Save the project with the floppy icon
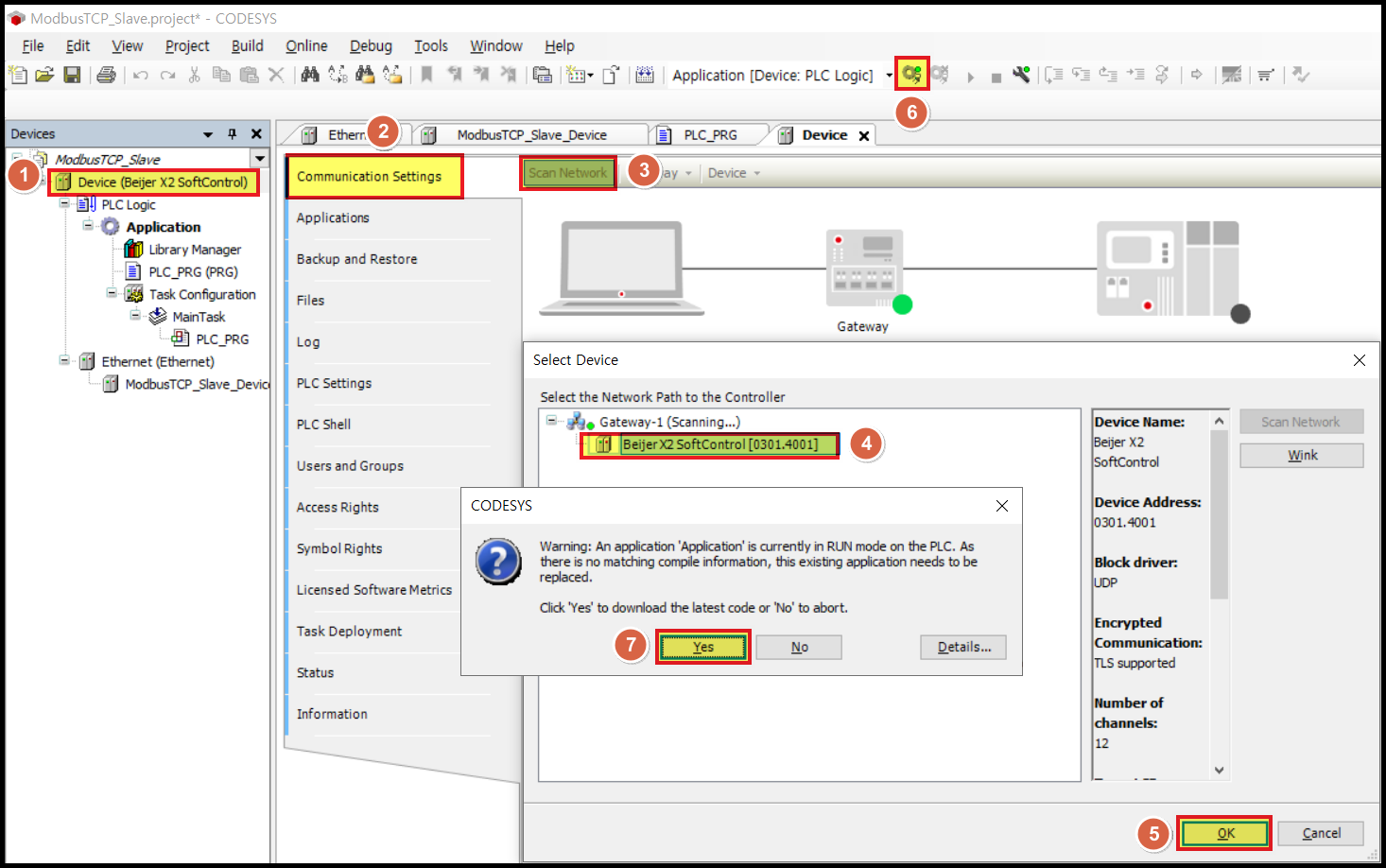1386x868 pixels. pyautogui.click(x=72, y=75)
